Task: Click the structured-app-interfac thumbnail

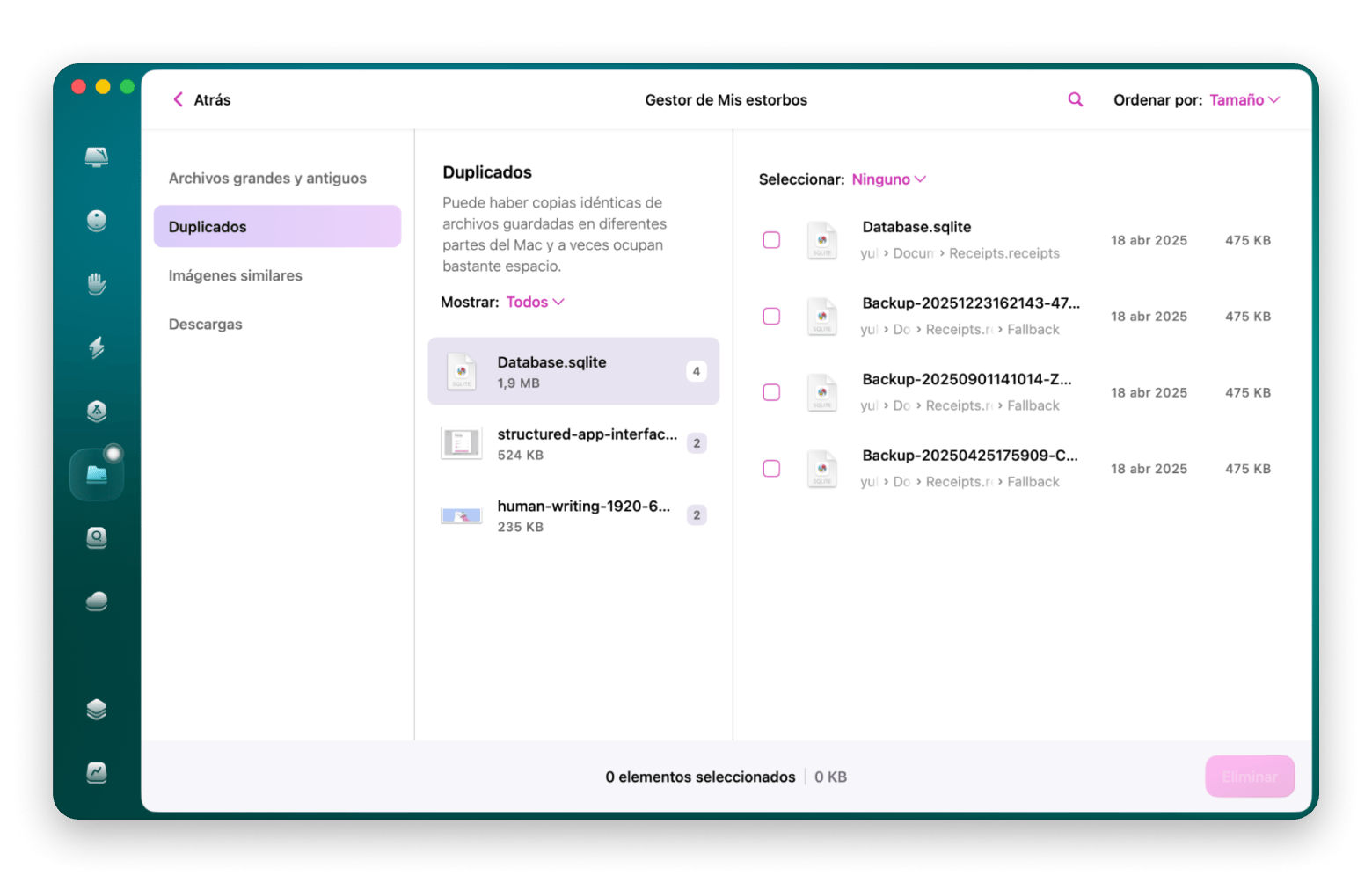Action: [x=462, y=443]
